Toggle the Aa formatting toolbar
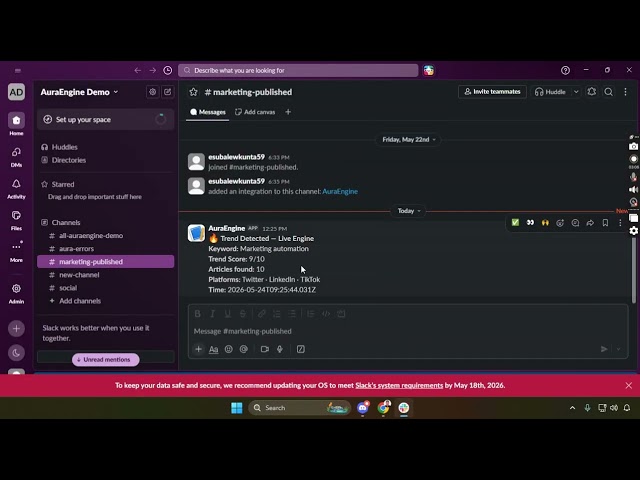This screenshot has width=640, height=480. click(213, 349)
